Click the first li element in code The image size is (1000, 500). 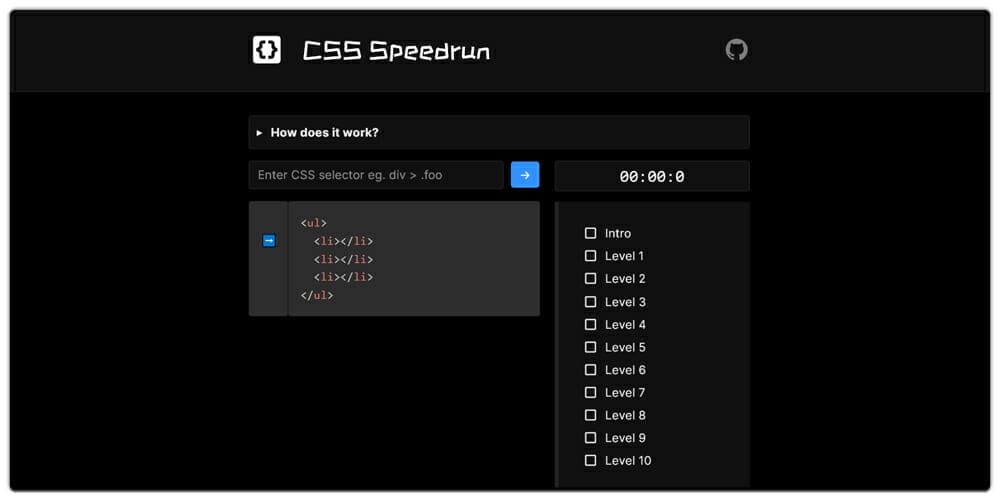pyautogui.click(x=343, y=241)
